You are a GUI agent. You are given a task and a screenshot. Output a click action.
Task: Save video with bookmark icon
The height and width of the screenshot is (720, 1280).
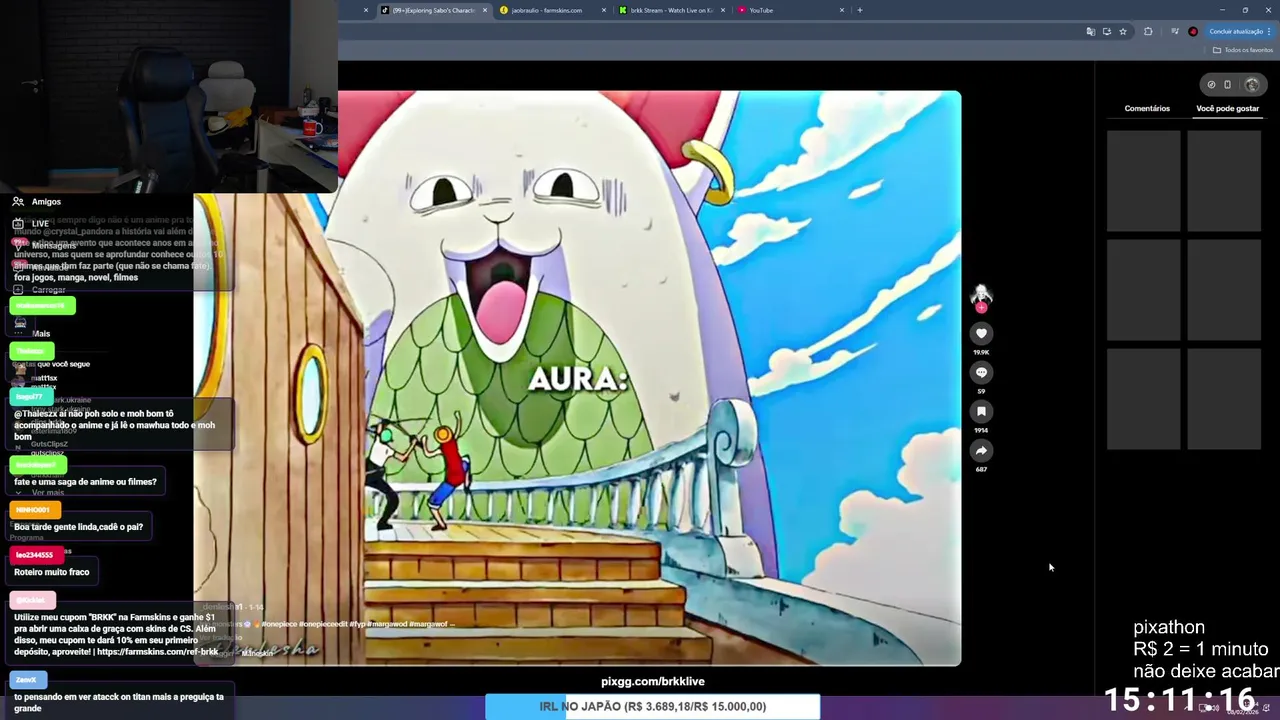[x=981, y=411]
